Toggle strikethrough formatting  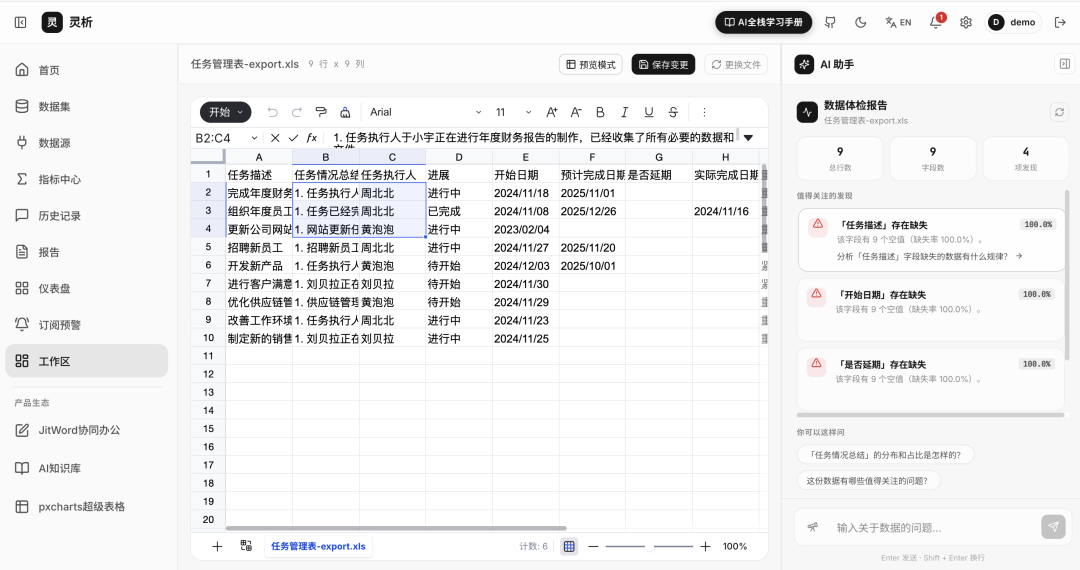click(673, 112)
